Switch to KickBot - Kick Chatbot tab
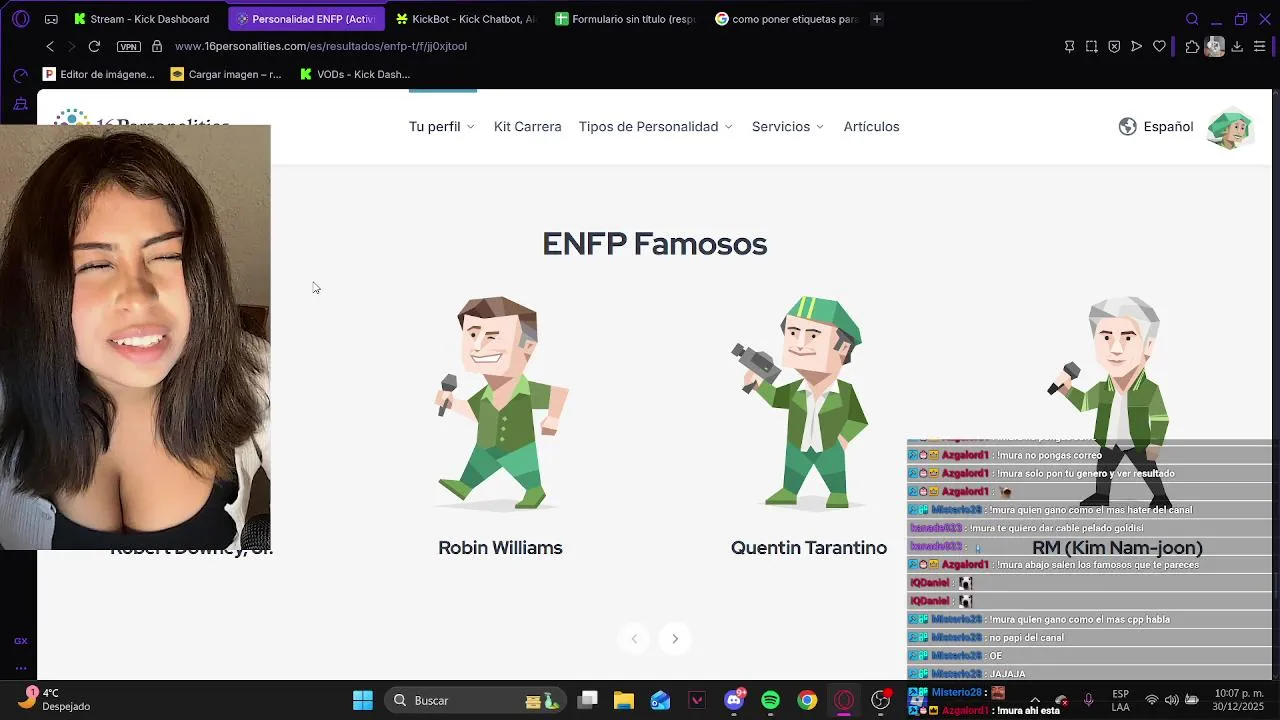 tap(465, 19)
